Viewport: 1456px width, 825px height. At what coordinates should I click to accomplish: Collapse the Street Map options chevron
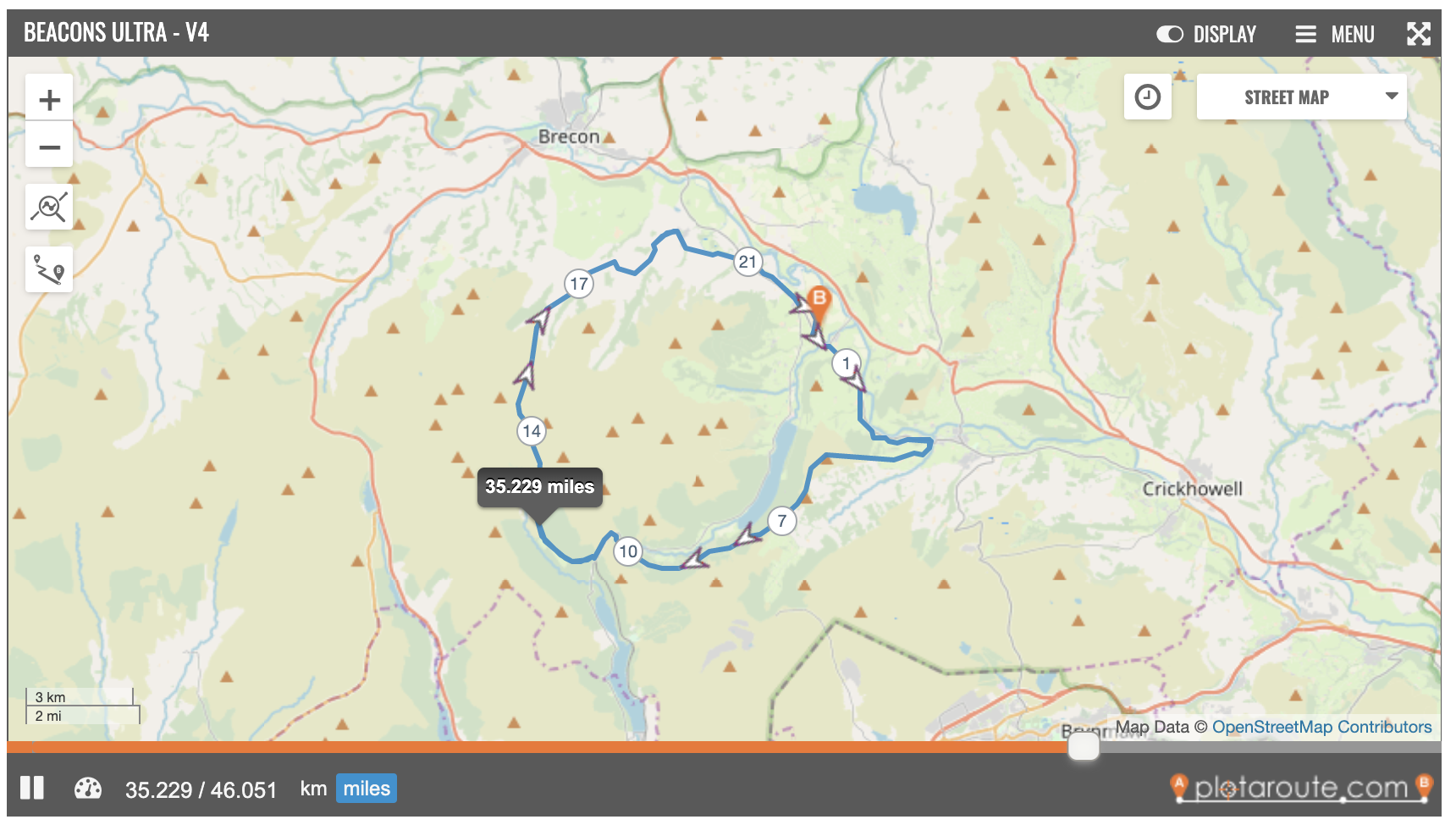tap(1393, 97)
